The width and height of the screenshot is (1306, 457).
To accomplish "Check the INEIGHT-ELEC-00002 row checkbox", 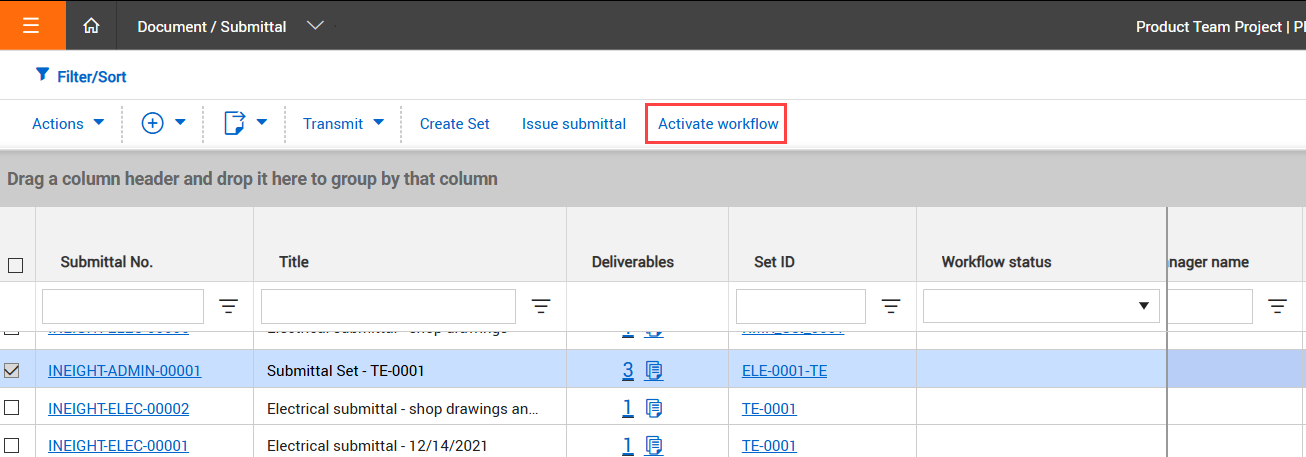I will (x=12, y=408).
